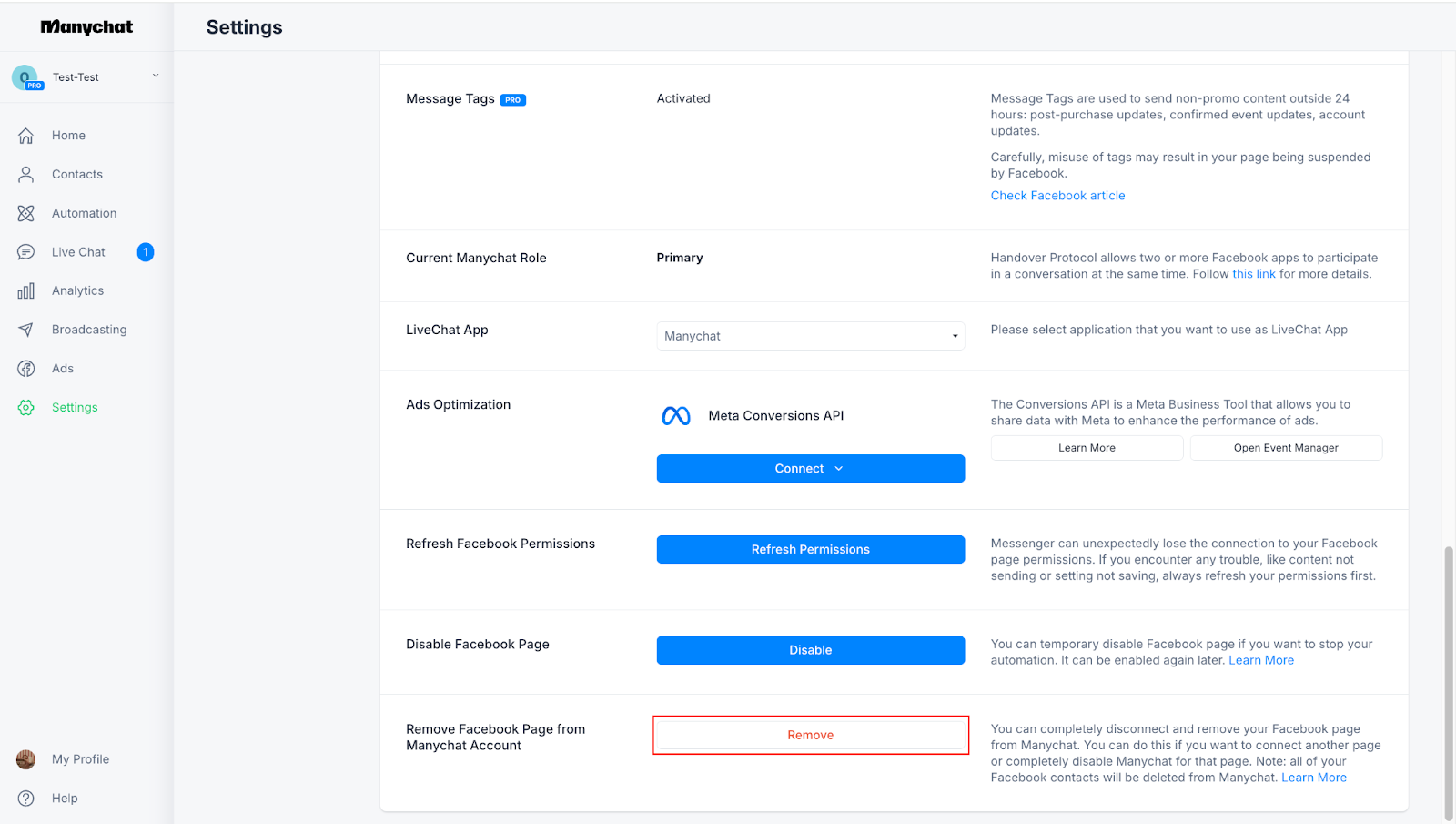This screenshot has height=824, width=1456.
Task: Click the Meta Conversions API logo
Action: pos(676,416)
